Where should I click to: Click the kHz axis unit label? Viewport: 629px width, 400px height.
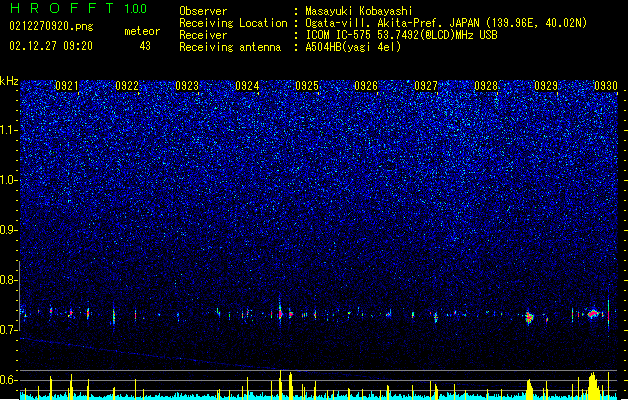click(x=9, y=81)
